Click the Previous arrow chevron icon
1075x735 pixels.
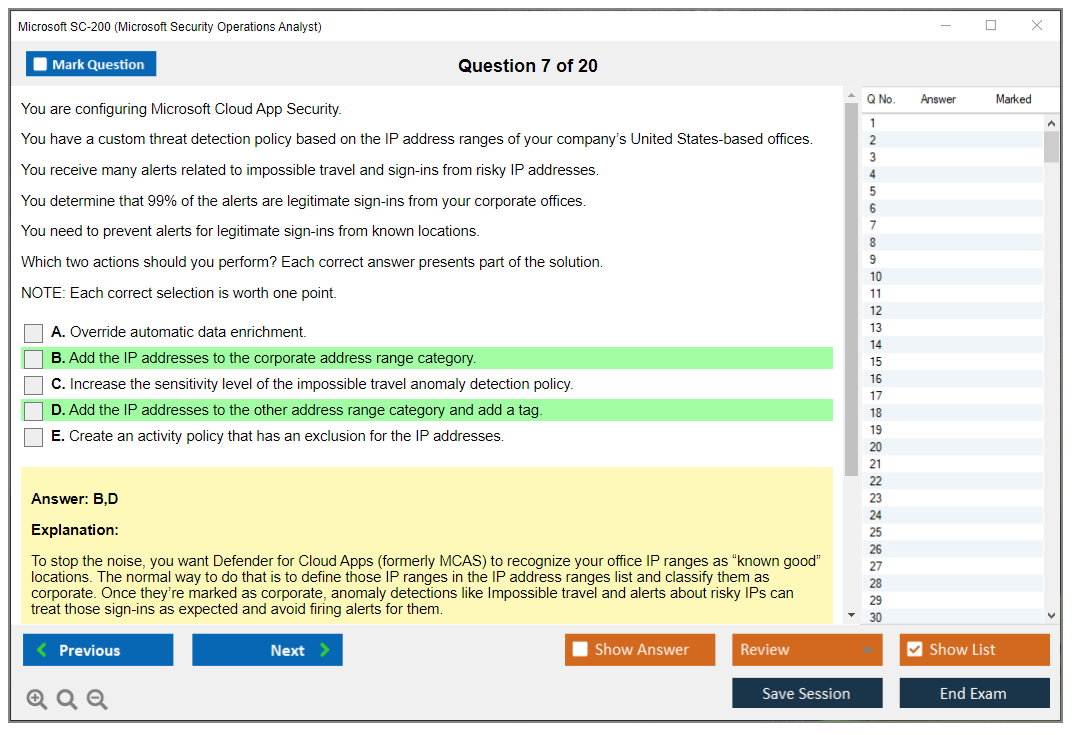click(39, 649)
